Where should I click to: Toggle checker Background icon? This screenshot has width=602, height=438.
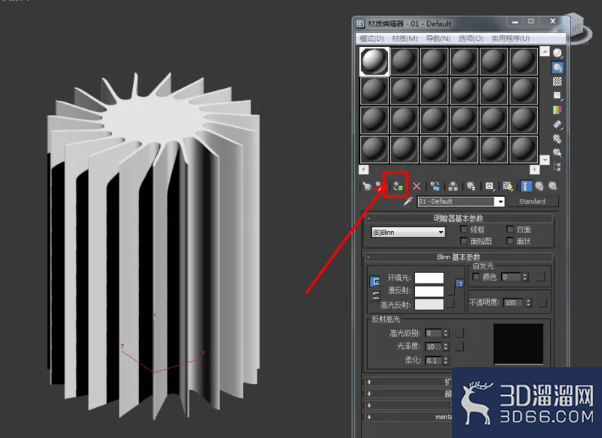click(557, 81)
